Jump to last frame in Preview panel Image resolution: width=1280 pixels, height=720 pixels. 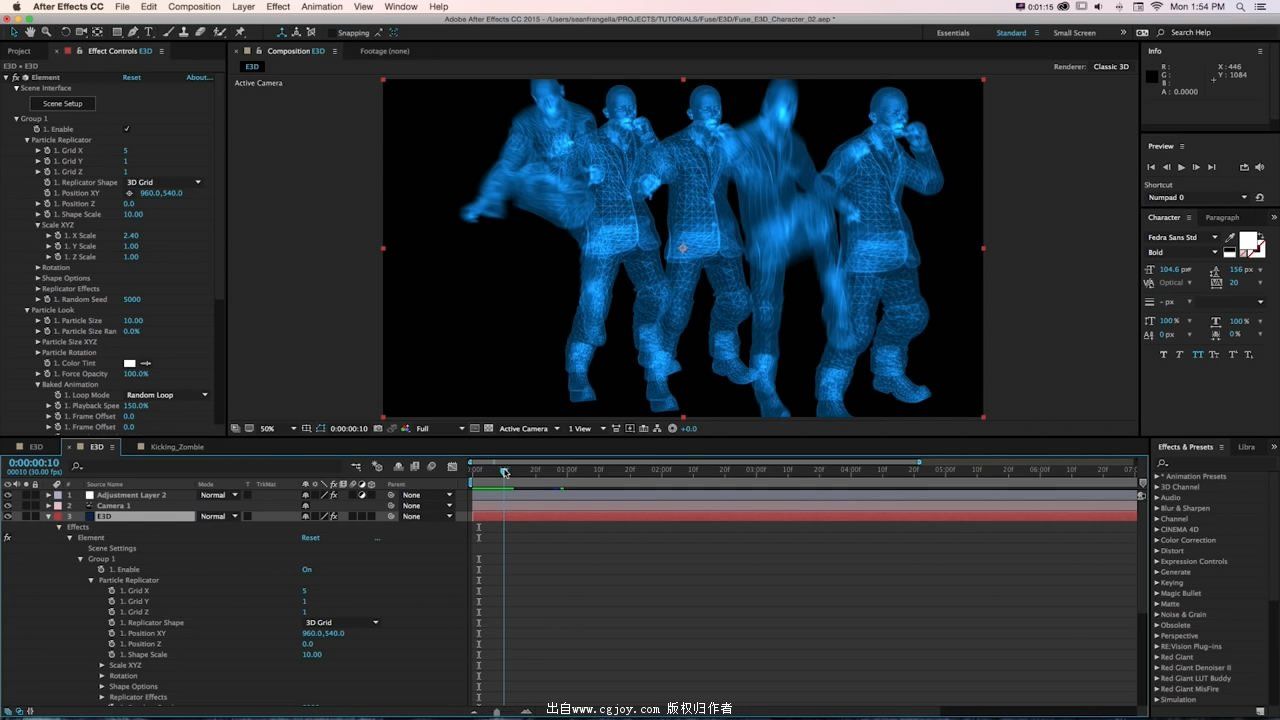[x=1212, y=167]
